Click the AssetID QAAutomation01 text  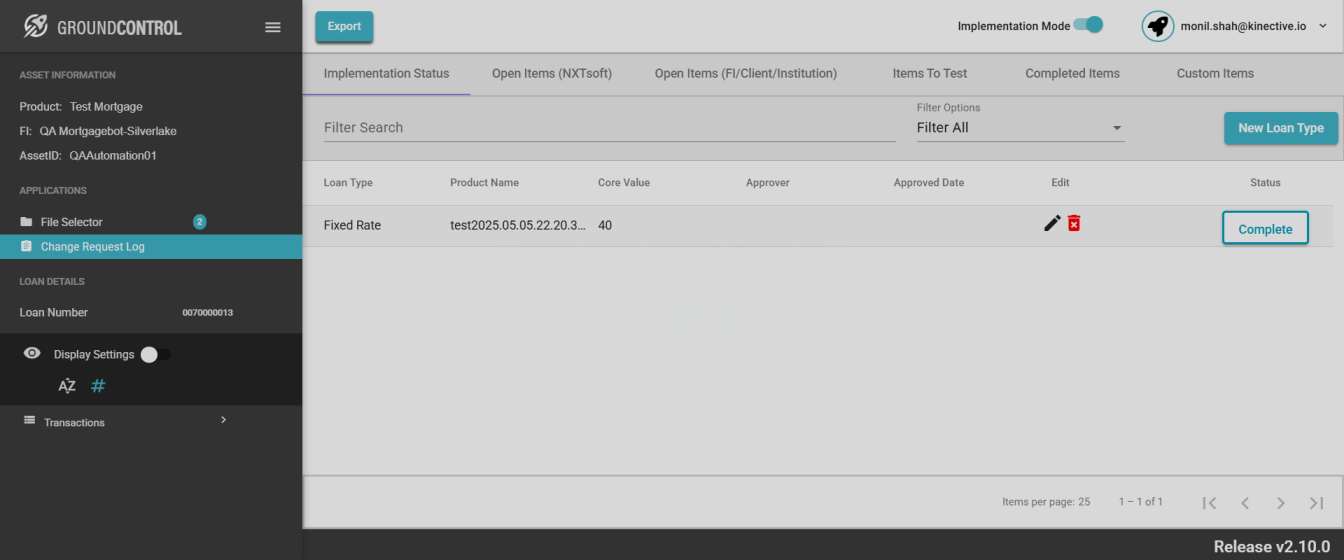(x=88, y=156)
